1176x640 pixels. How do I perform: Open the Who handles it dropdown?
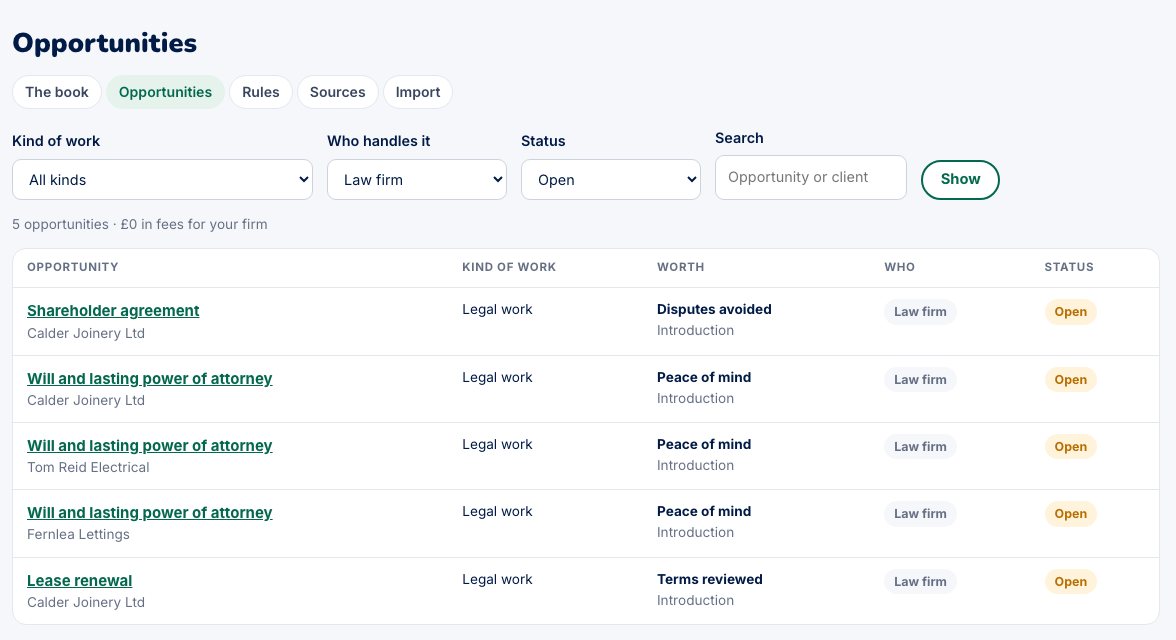click(417, 179)
